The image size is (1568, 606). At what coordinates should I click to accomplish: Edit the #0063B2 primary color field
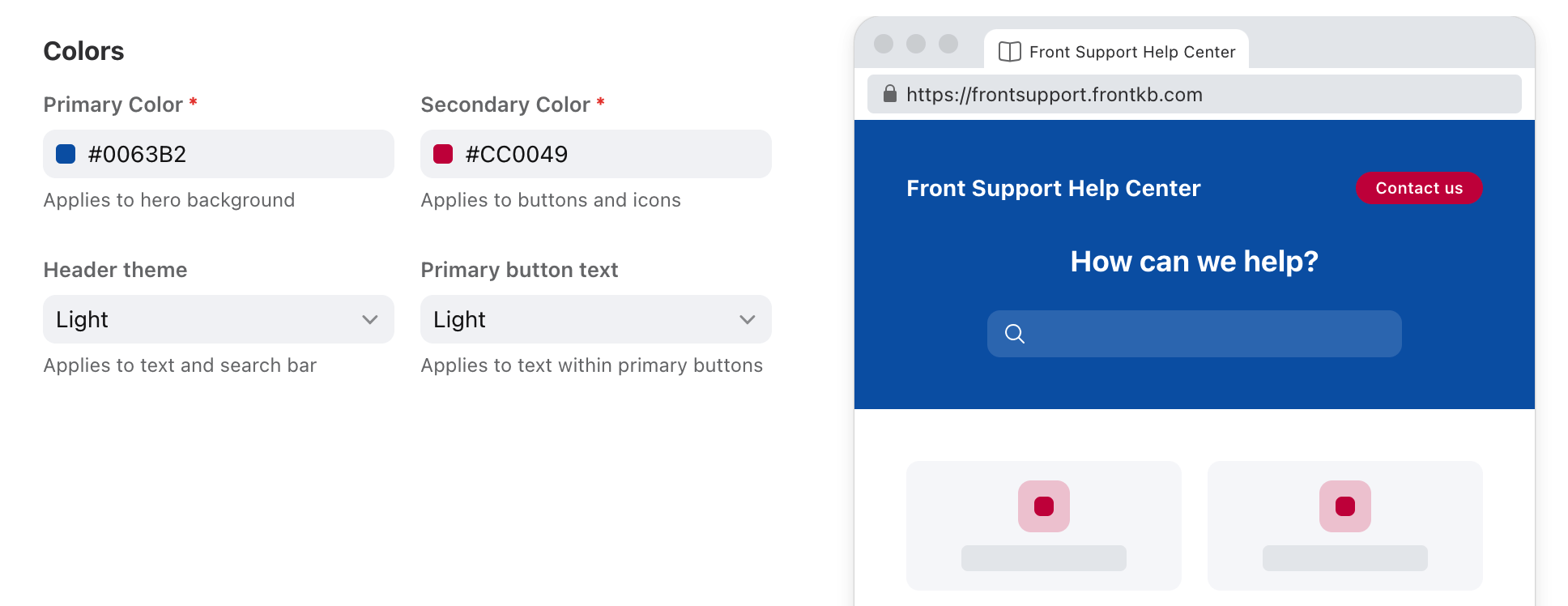click(219, 154)
